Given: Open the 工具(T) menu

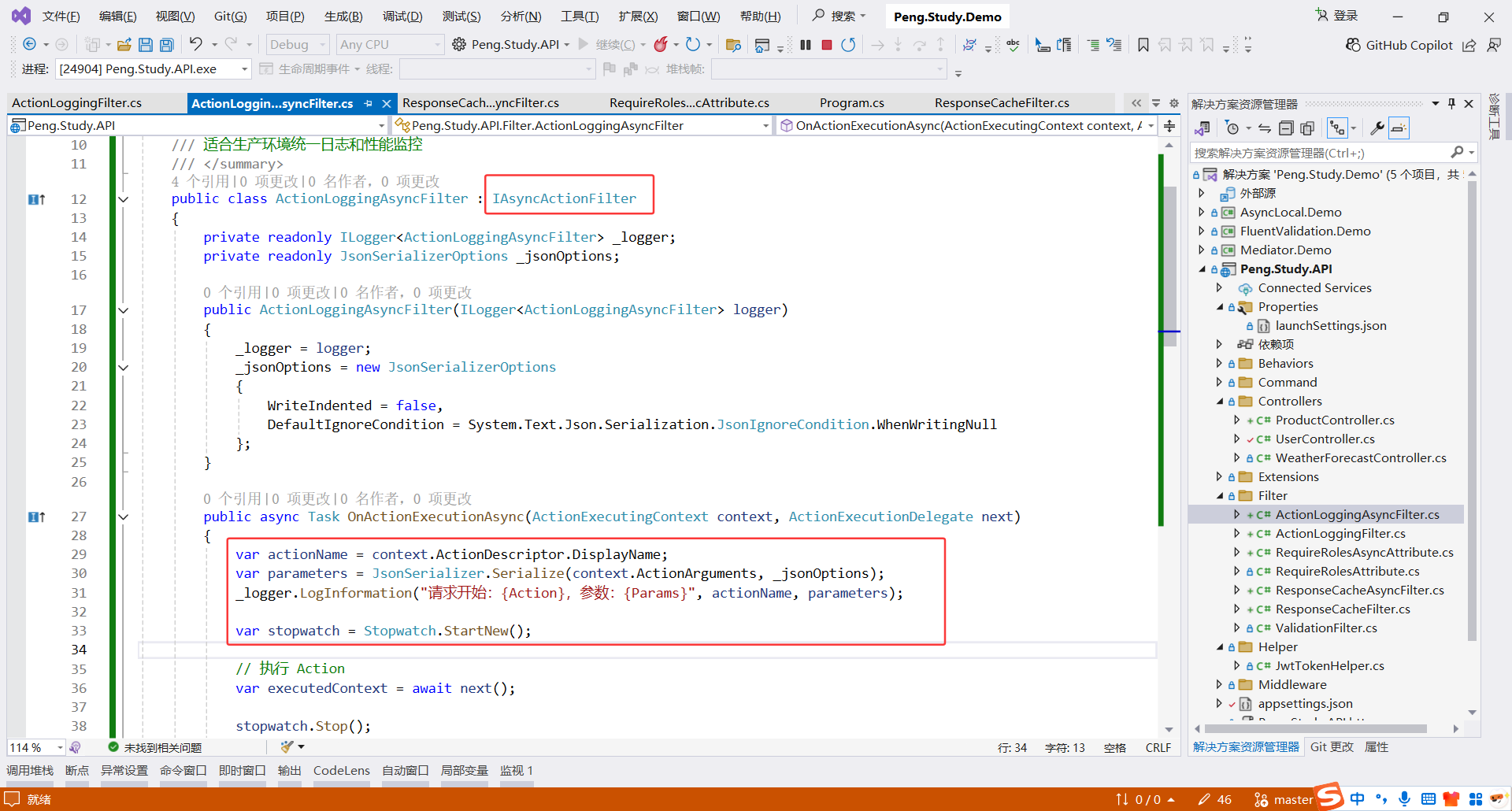Looking at the screenshot, I should pos(580,17).
